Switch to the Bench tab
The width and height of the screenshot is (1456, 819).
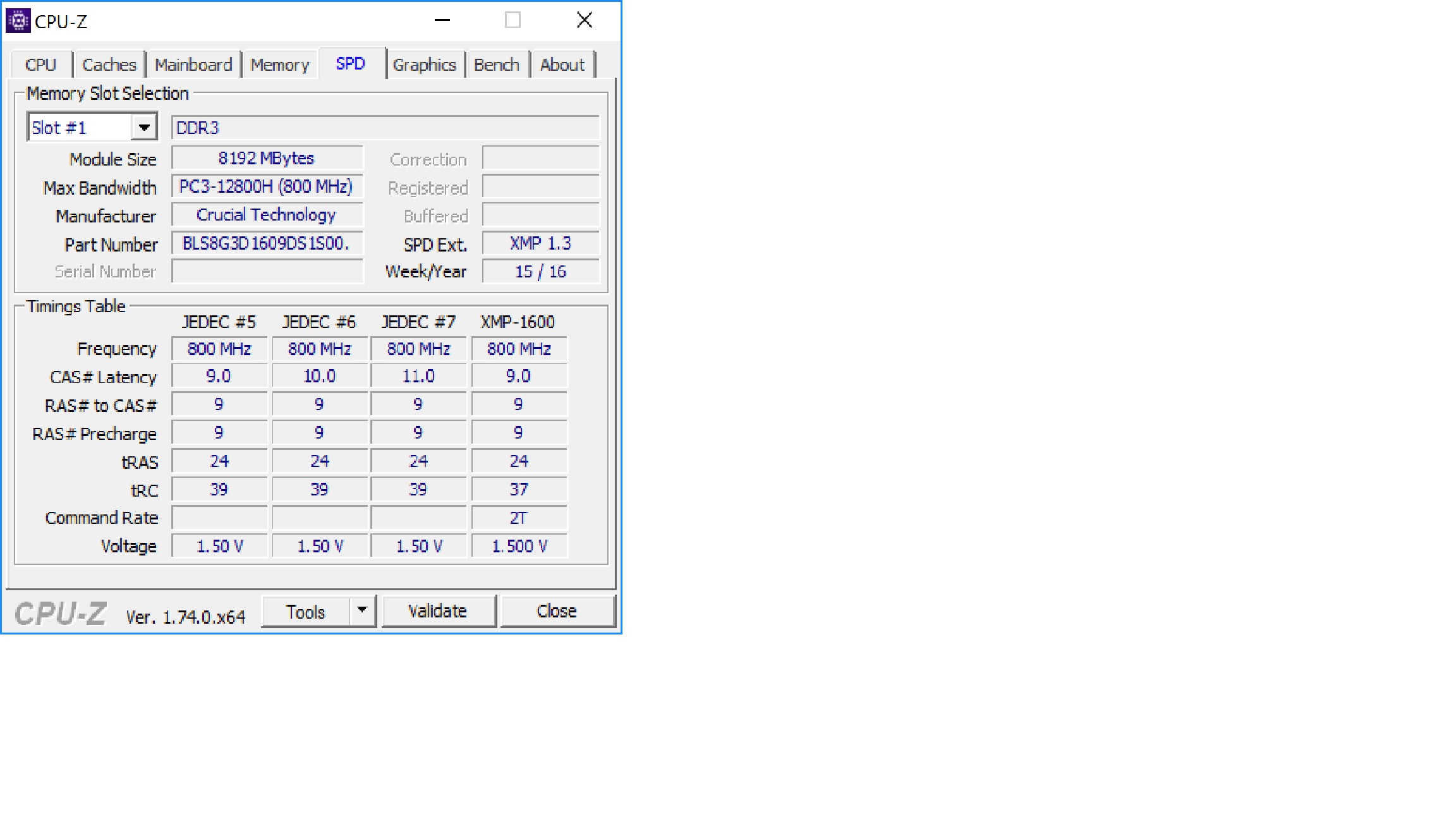coord(496,64)
